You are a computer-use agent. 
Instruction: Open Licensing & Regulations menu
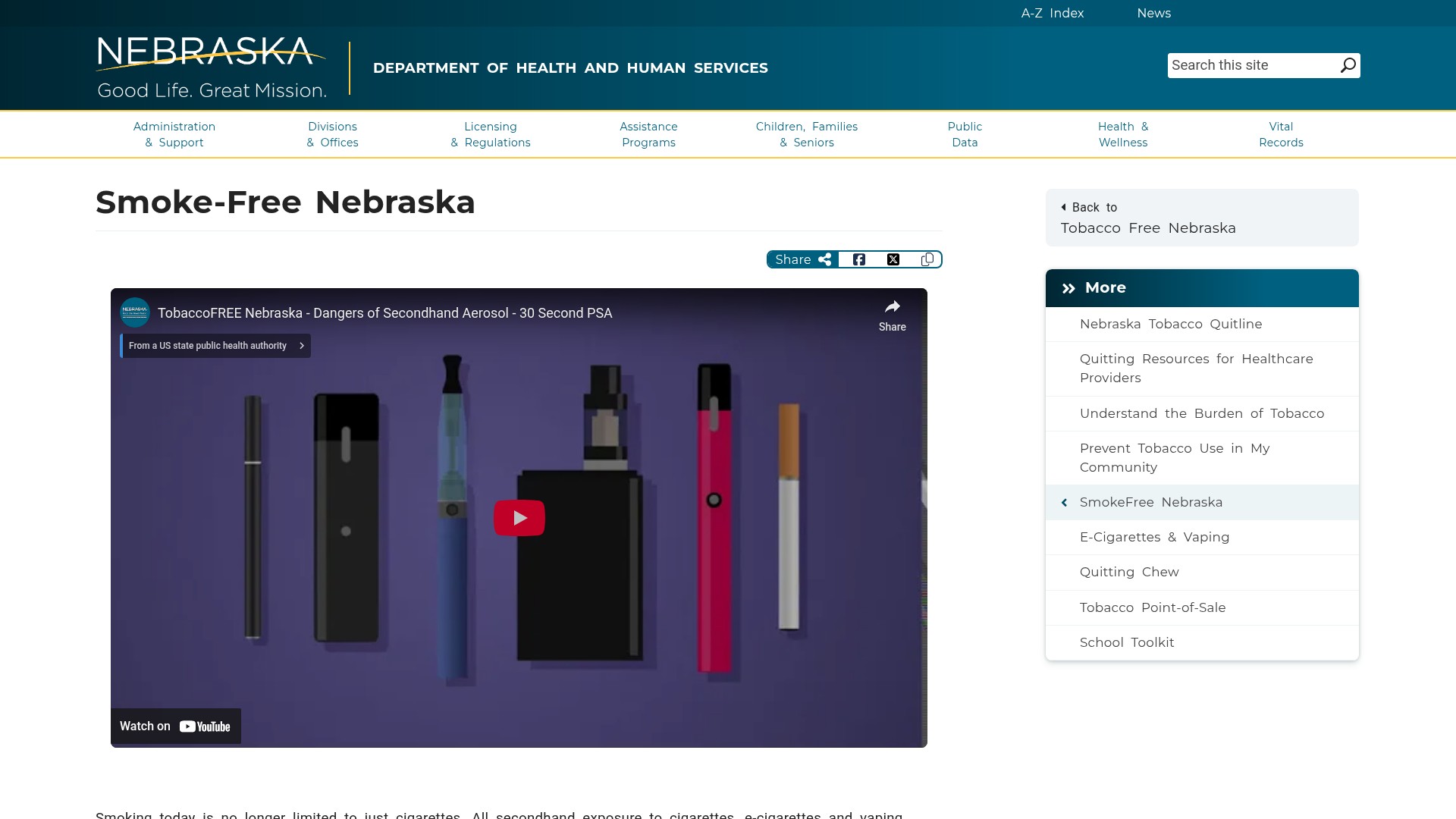point(491,134)
